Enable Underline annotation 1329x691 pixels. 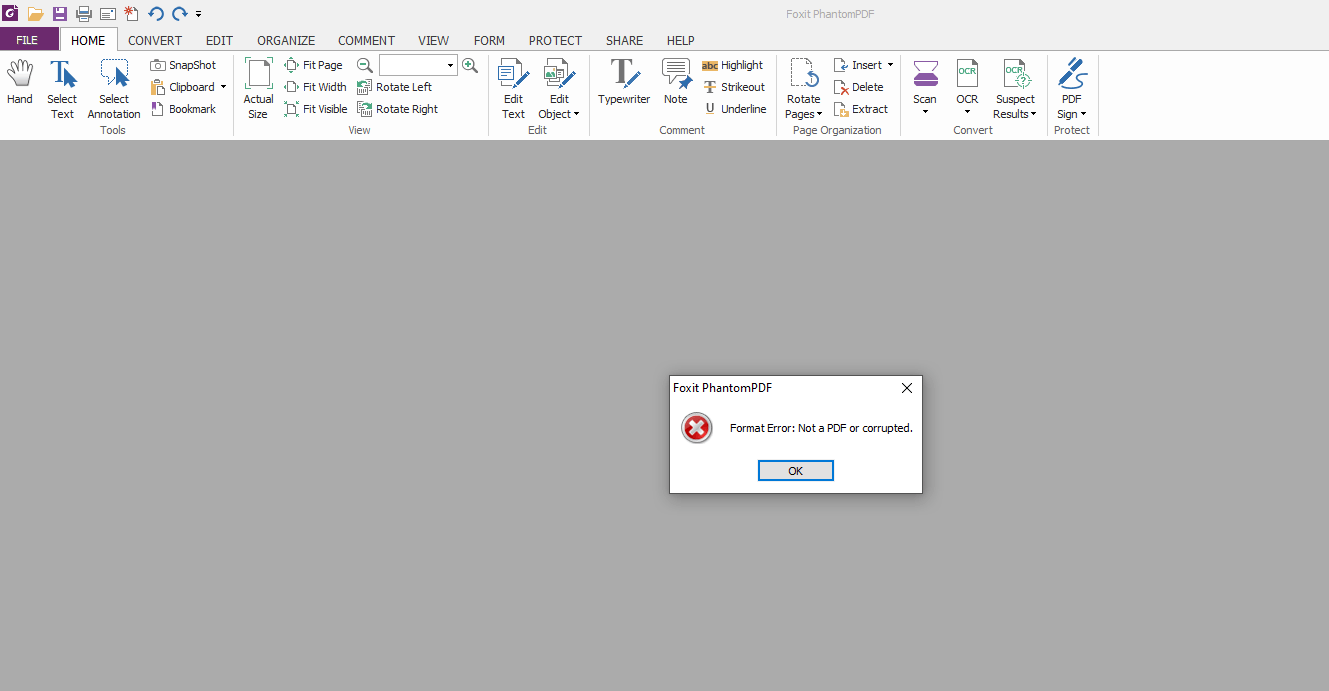[736, 108]
